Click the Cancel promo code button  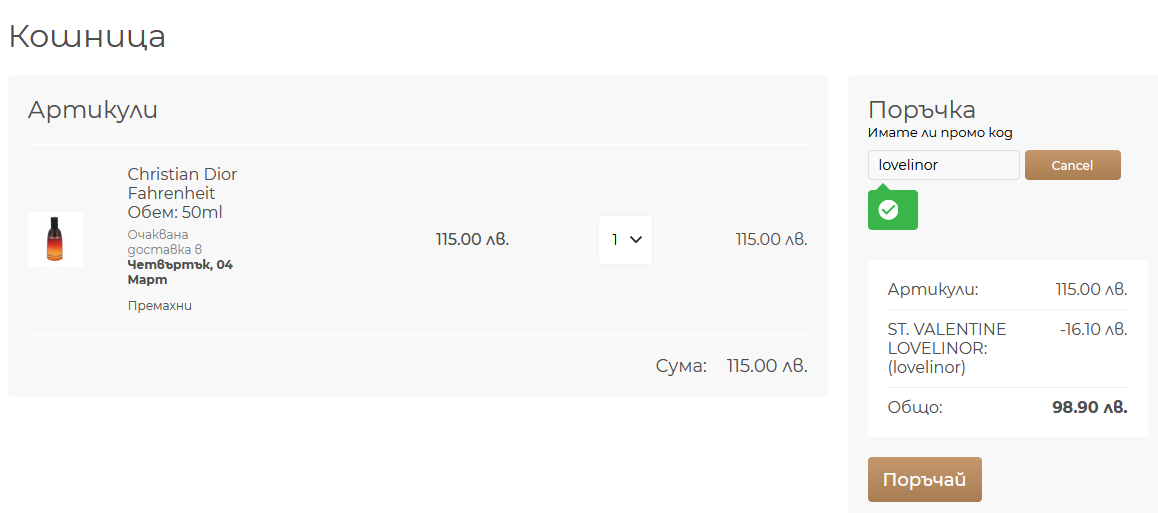pos(1072,165)
